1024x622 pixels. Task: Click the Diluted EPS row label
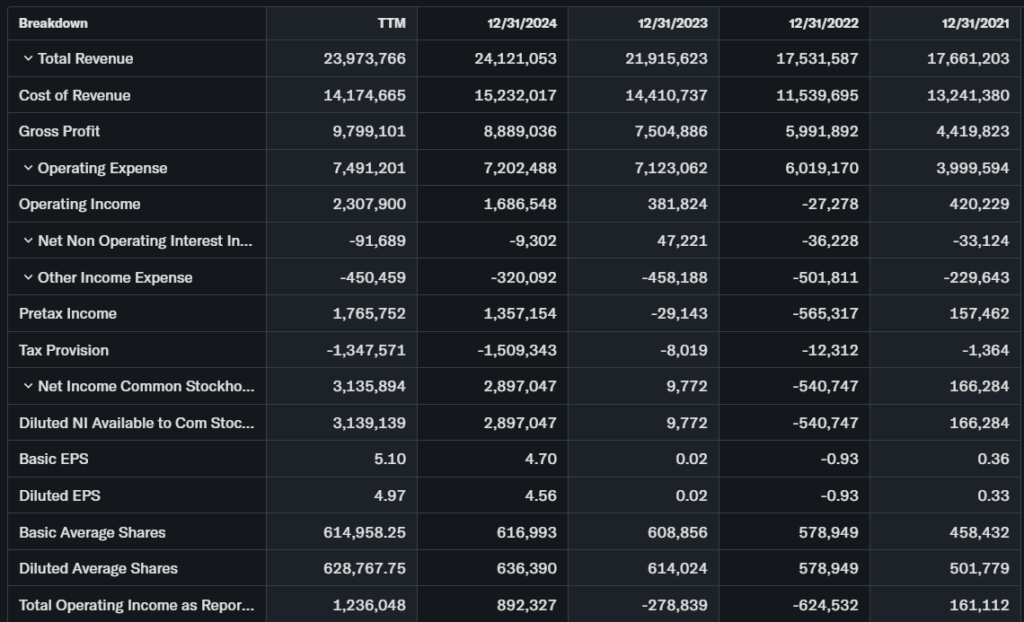(60, 495)
